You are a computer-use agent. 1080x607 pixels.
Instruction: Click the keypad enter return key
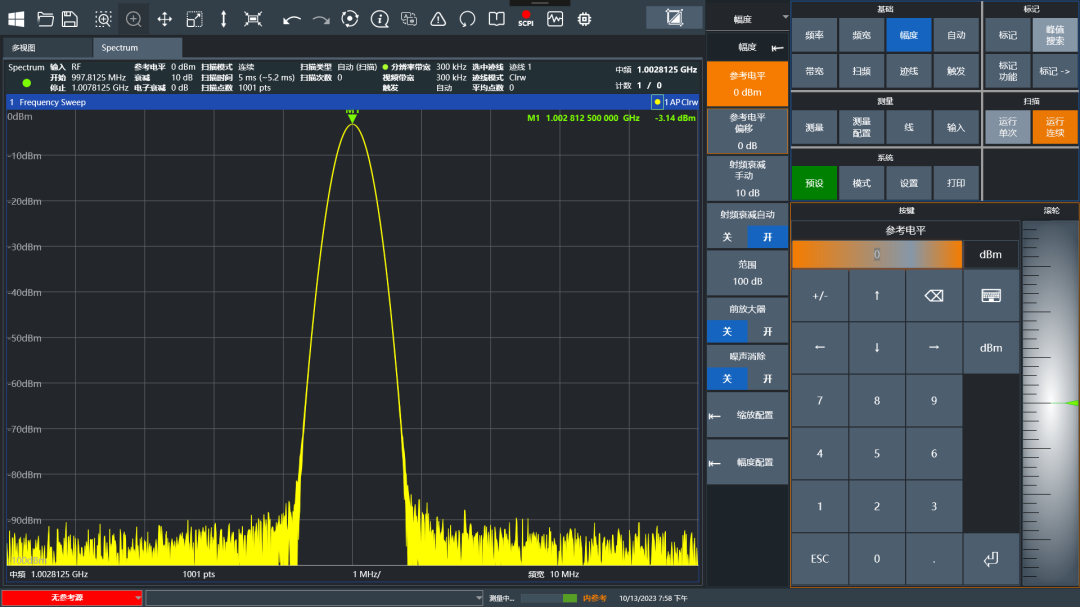[991, 559]
